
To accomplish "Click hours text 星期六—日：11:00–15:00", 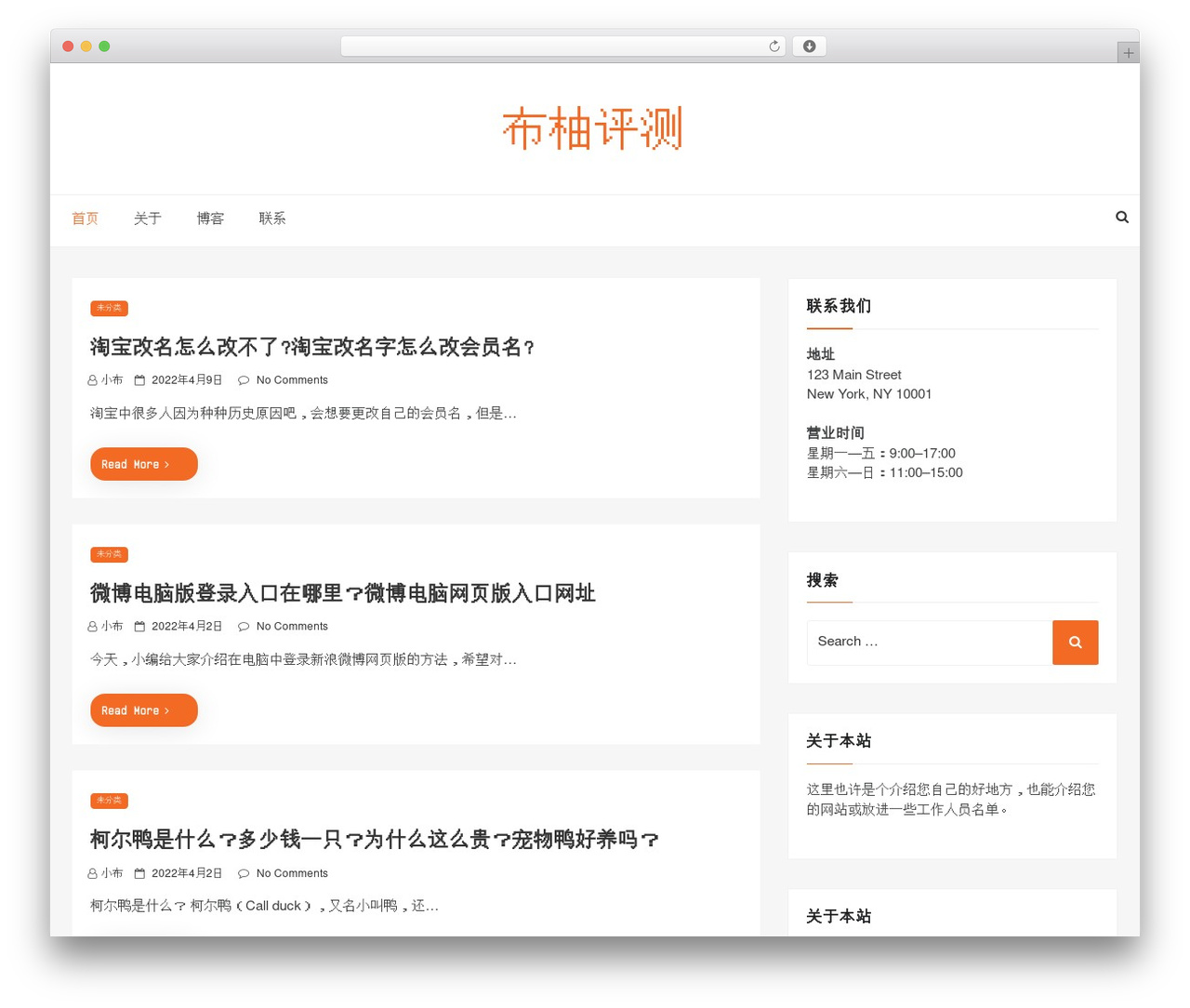I will pos(885,473).
